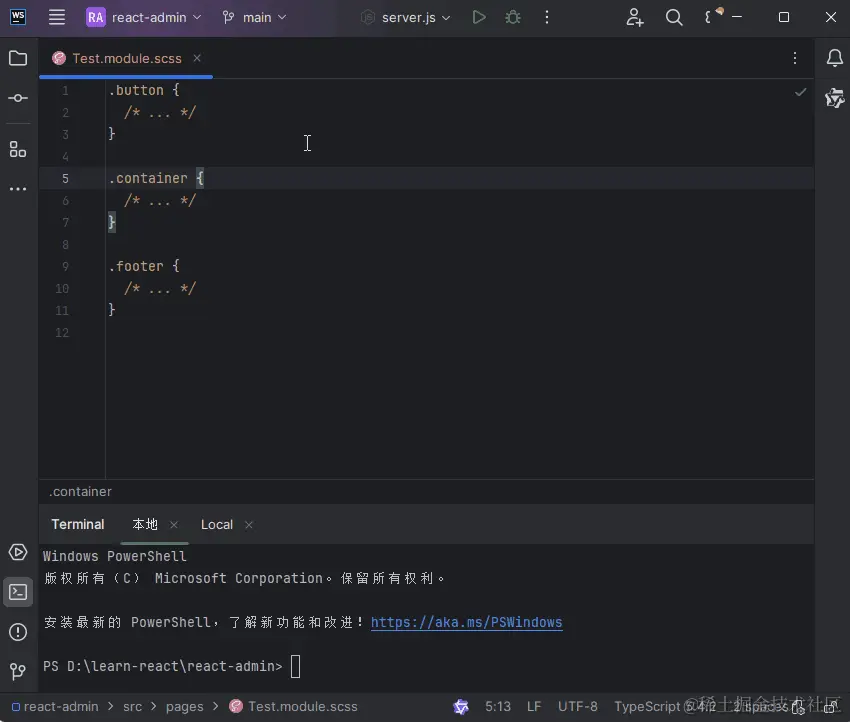Image resolution: width=850 pixels, height=722 pixels.
Task: Open Code With Me add-user icon
Action: 635,17
